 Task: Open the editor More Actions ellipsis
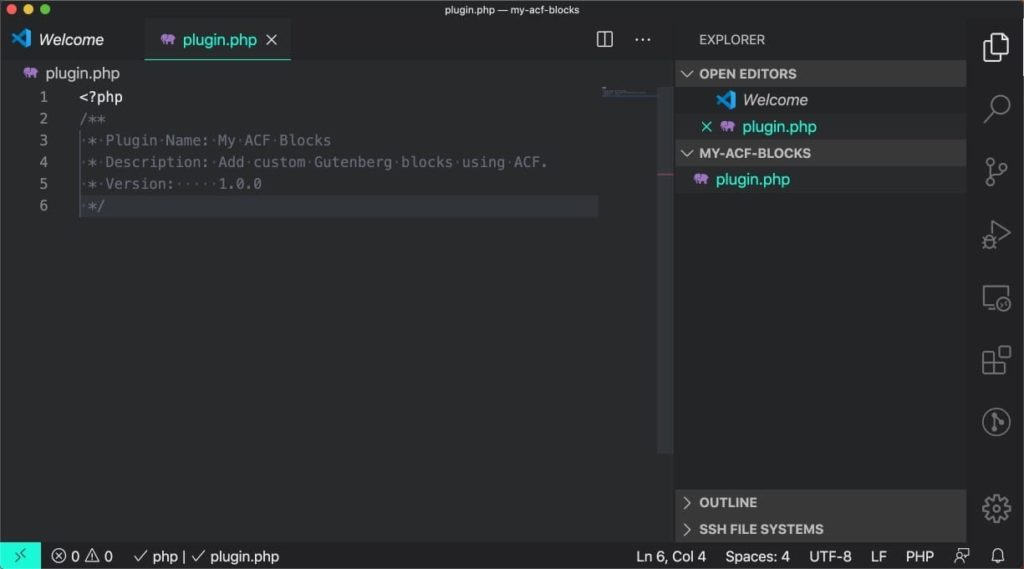(x=643, y=40)
